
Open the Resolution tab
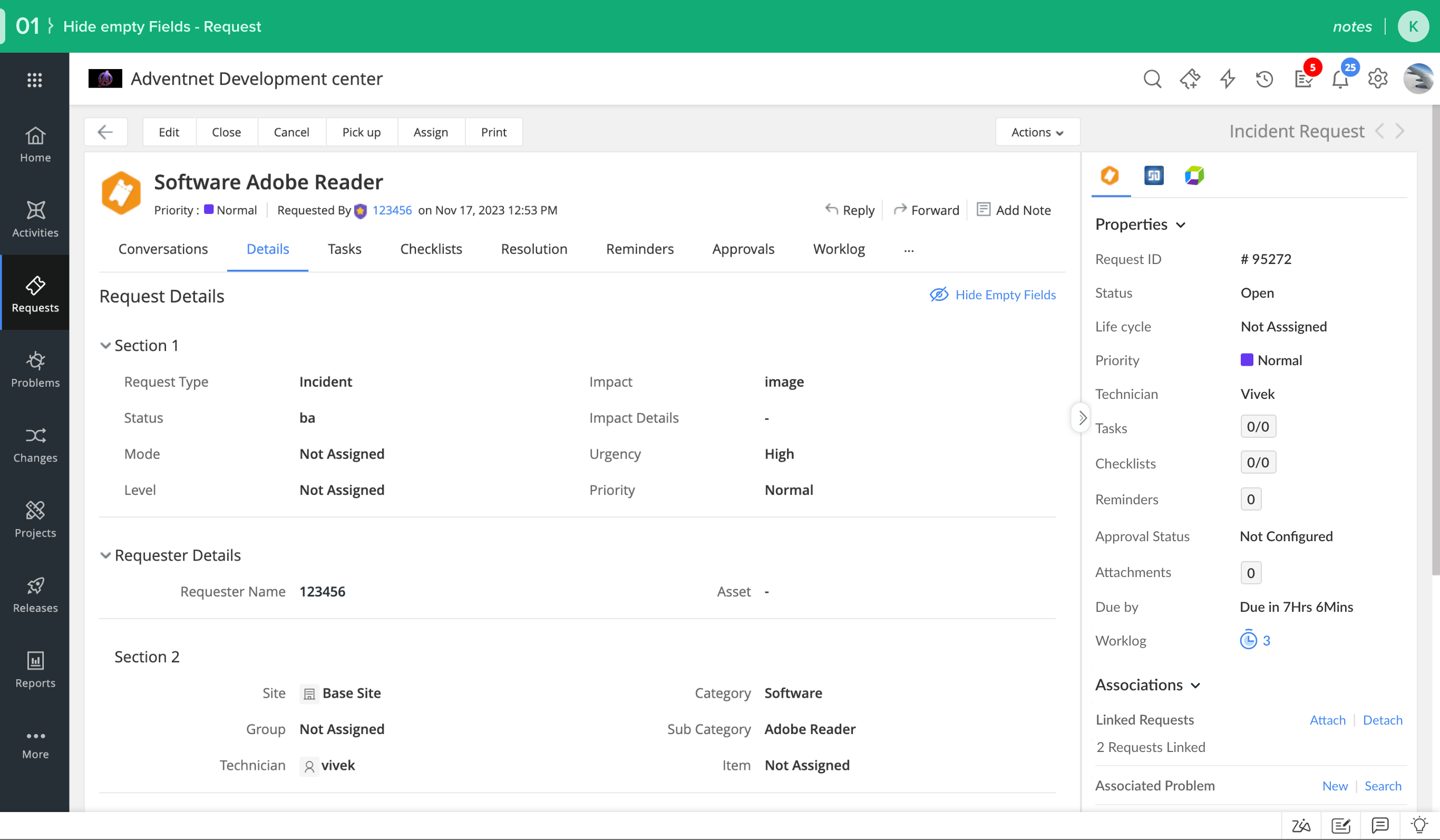pyautogui.click(x=533, y=249)
